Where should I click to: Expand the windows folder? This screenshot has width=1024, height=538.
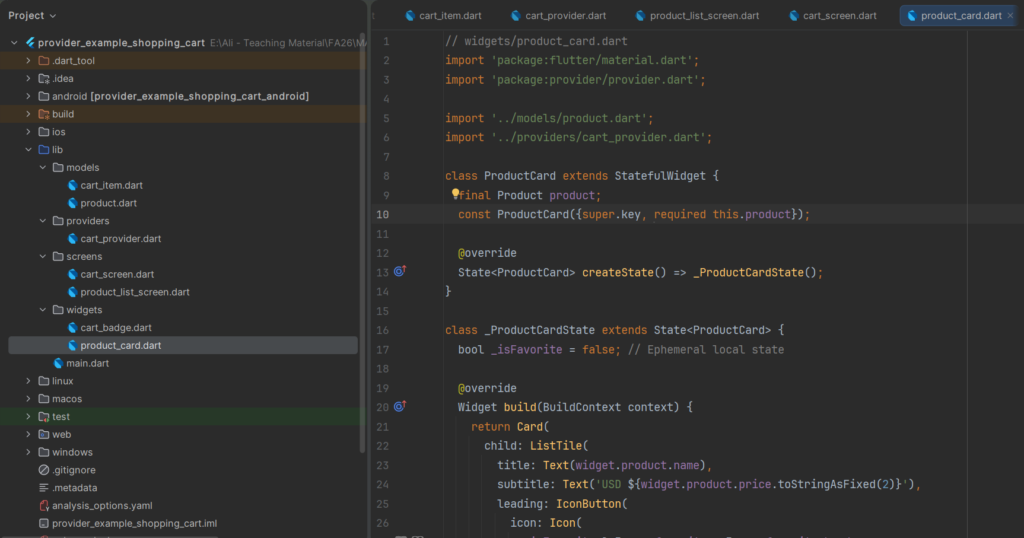pos(28,452)
